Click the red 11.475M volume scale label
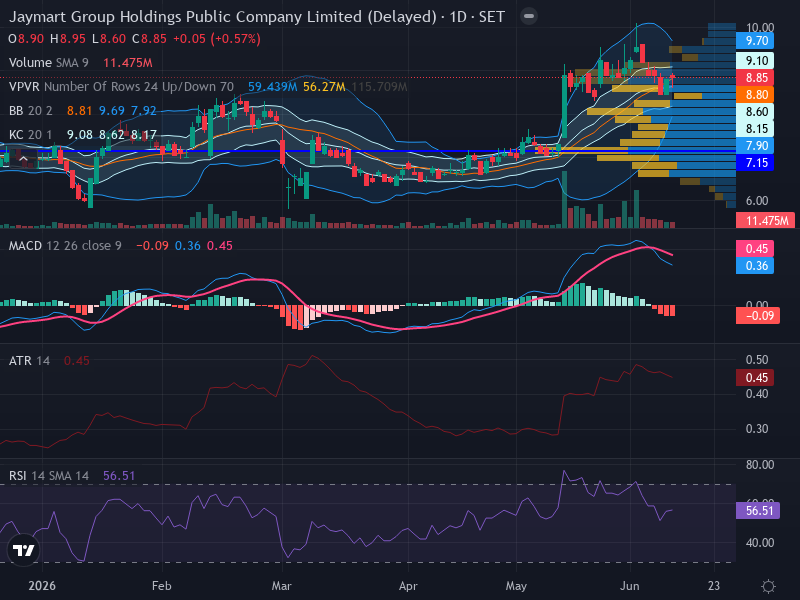The height and width of the screenshot is (600, 800). point(765,220)
